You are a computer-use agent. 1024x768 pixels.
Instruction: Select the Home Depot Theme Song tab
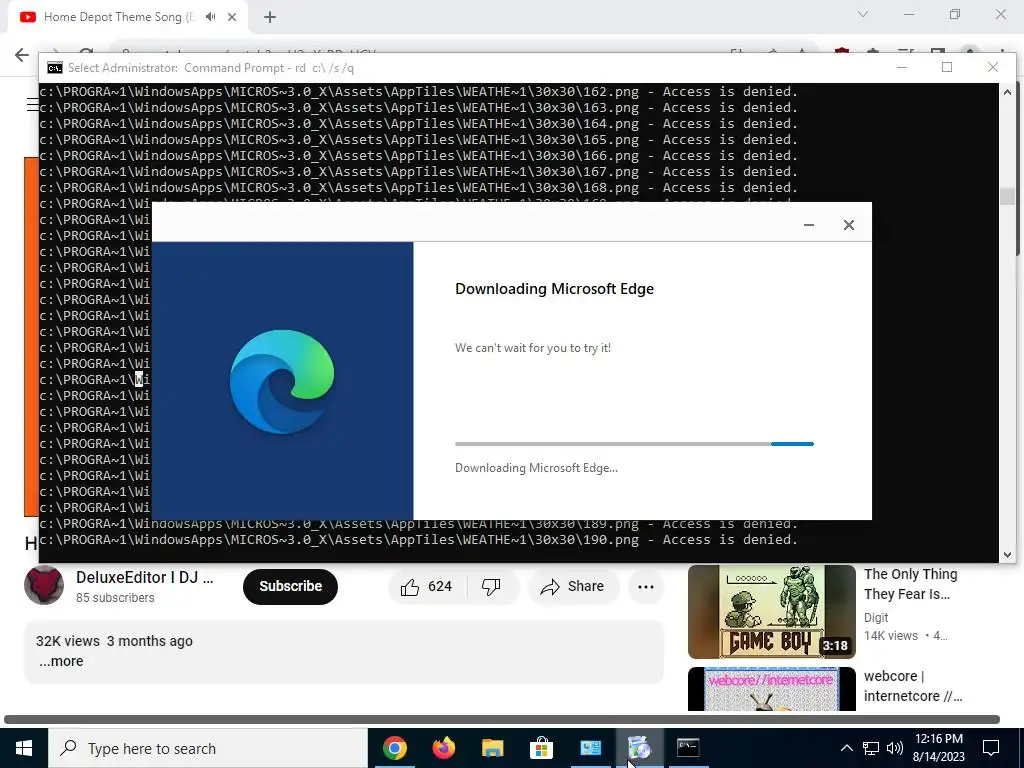pos(127,17)
